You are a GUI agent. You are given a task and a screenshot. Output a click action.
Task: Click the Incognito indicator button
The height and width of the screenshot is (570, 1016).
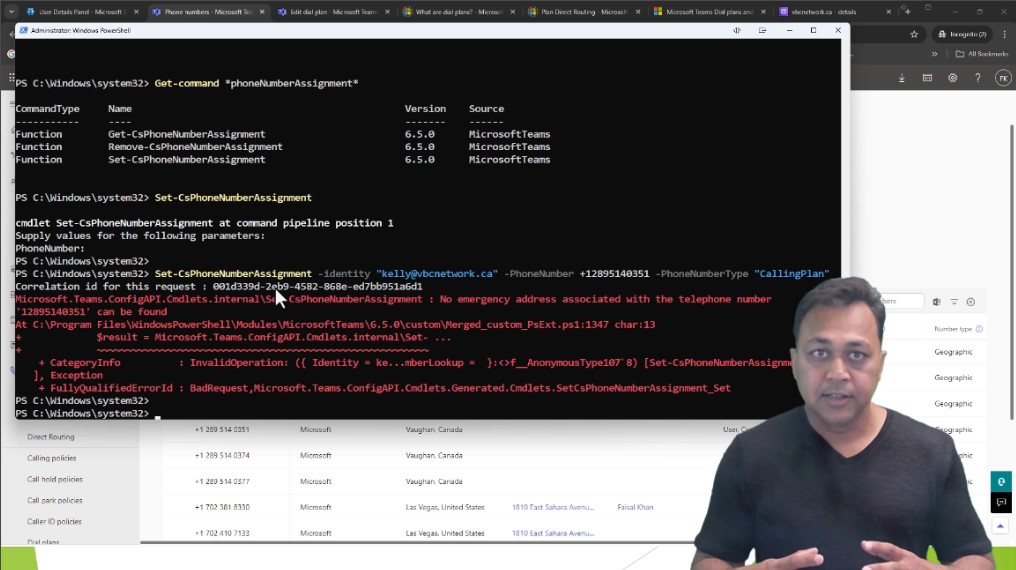[x=962, y=34]
